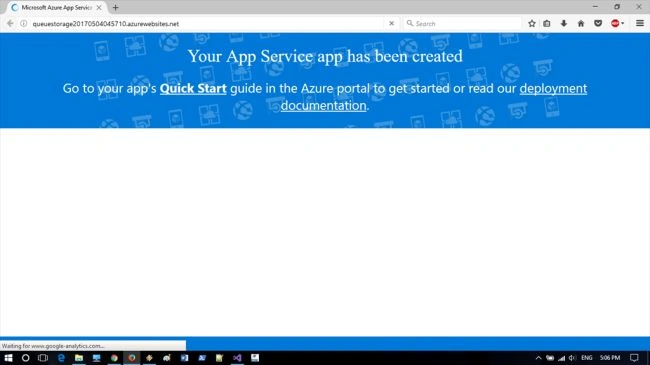Switch to Google Chrome on taskbar
650x365 pixels.
[114, 358]
